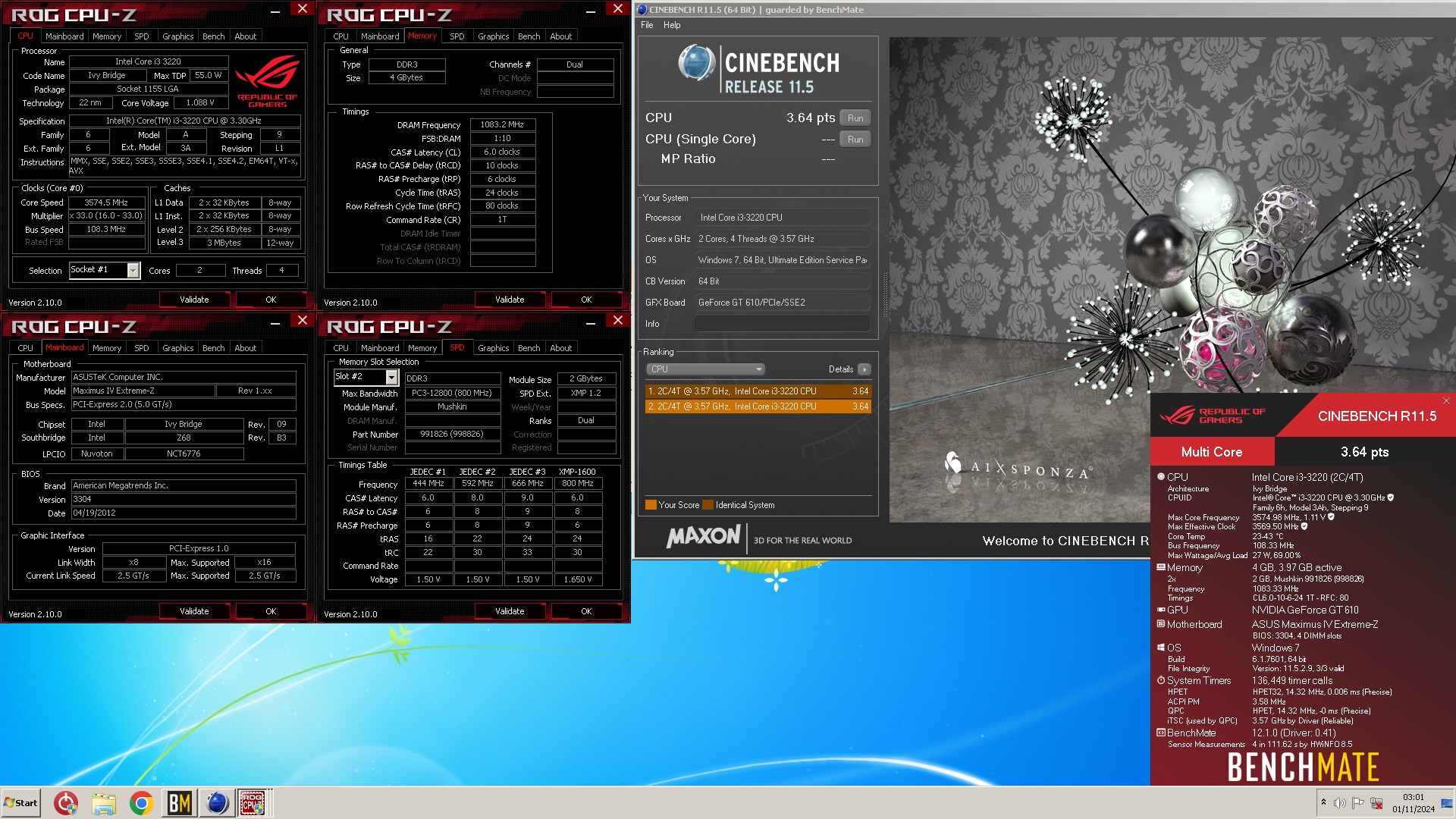The height and width of the screenshot is (819, 1456).
Task: Open Windows Explorer from the taskbar
Action: point(104,802)
